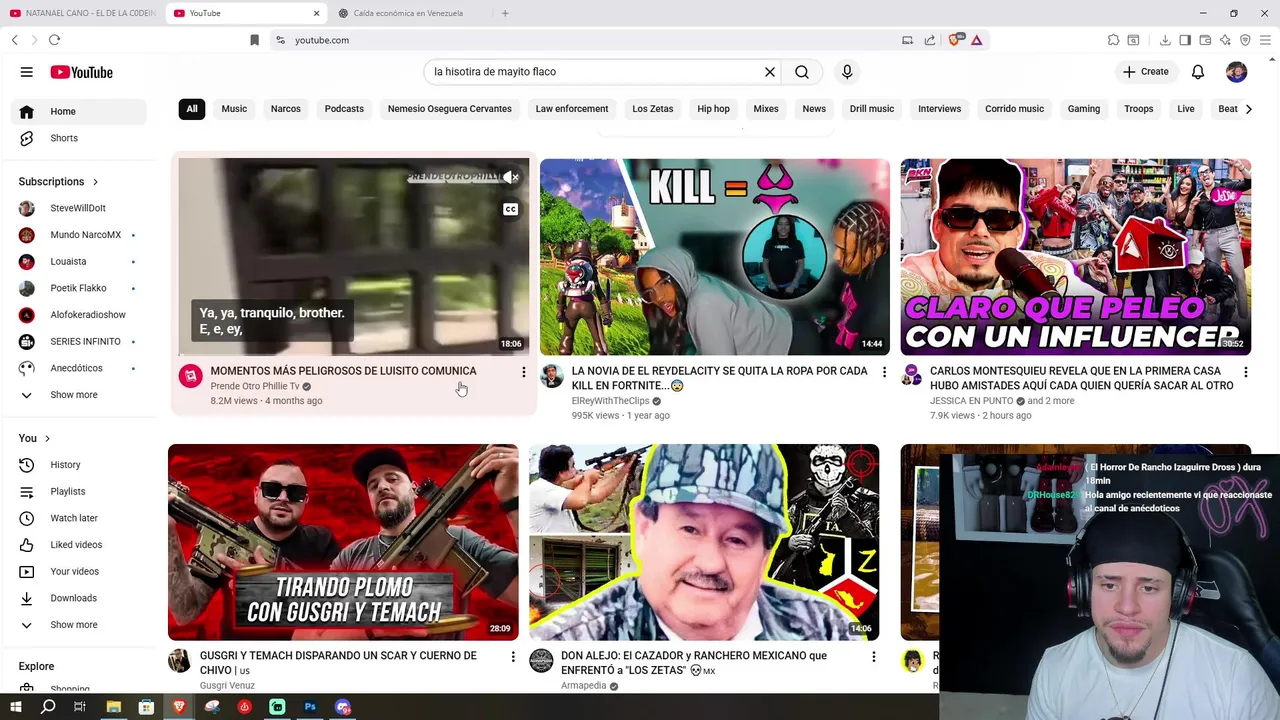Open the Prende Otro Phillie Tv channel

(x=255, y=386)
